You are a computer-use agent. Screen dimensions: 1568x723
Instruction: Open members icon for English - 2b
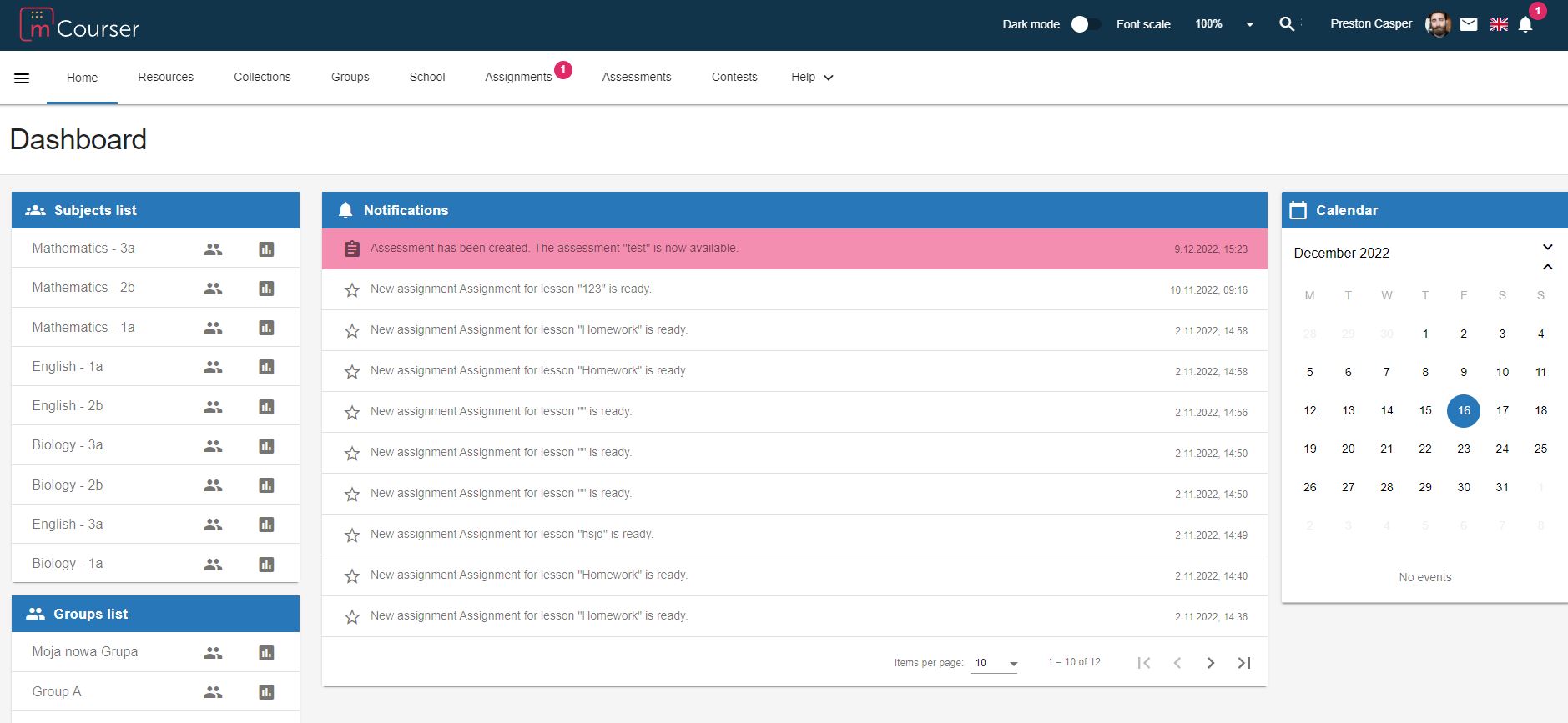[x=214, y=407]
